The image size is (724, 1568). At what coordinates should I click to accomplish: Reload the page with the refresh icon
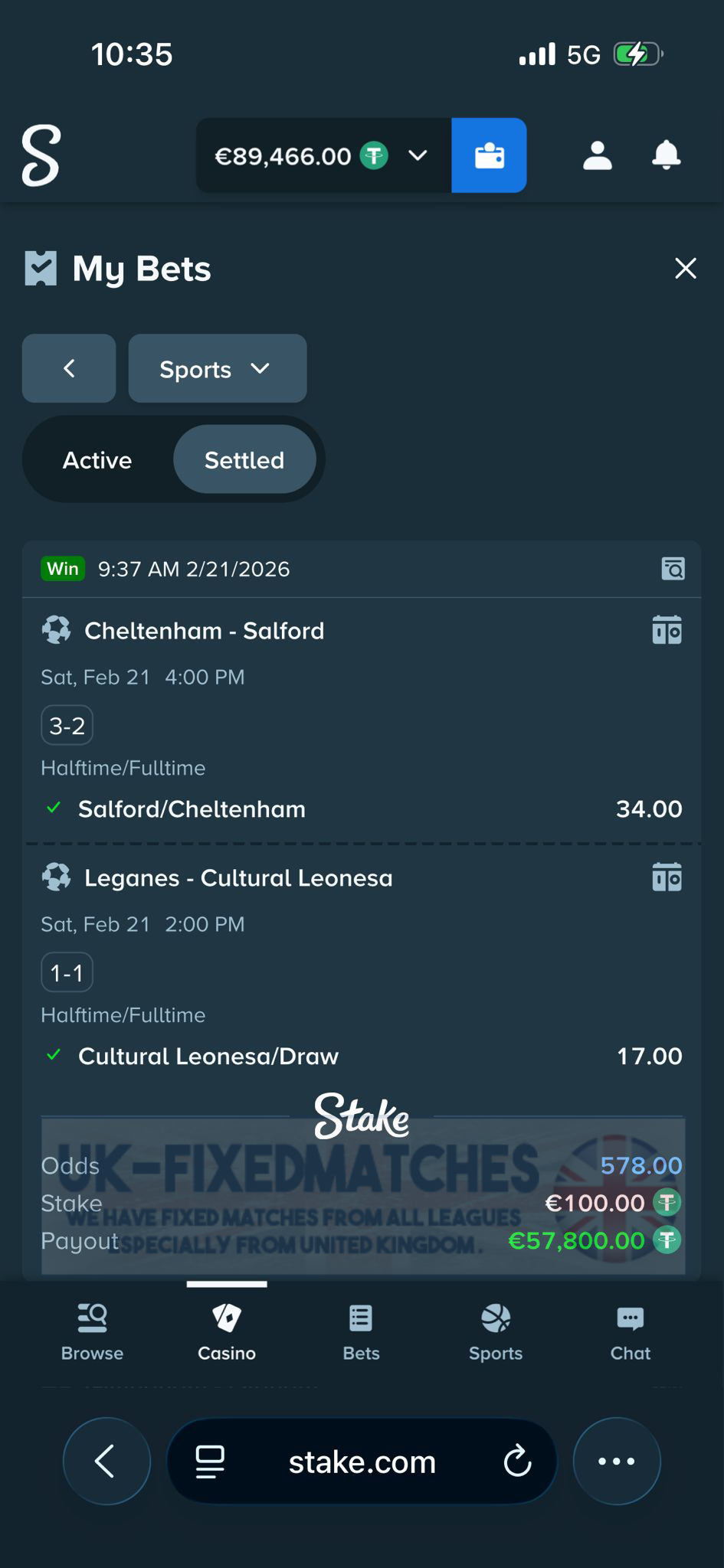[x=519, y=1461]
